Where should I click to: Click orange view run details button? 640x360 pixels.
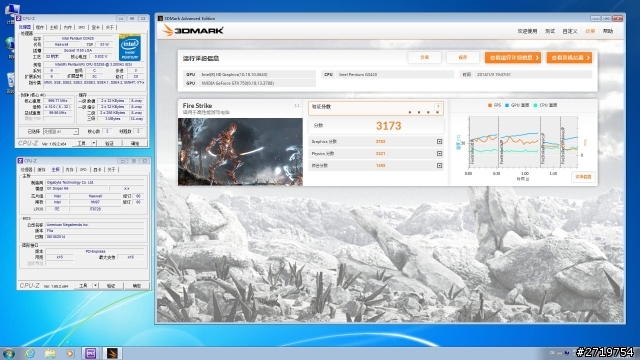513,58
